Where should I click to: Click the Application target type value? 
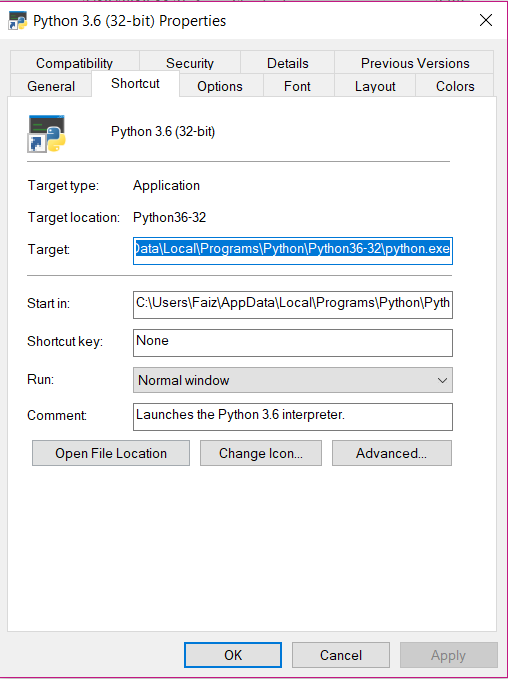click(x=166, y=186)
